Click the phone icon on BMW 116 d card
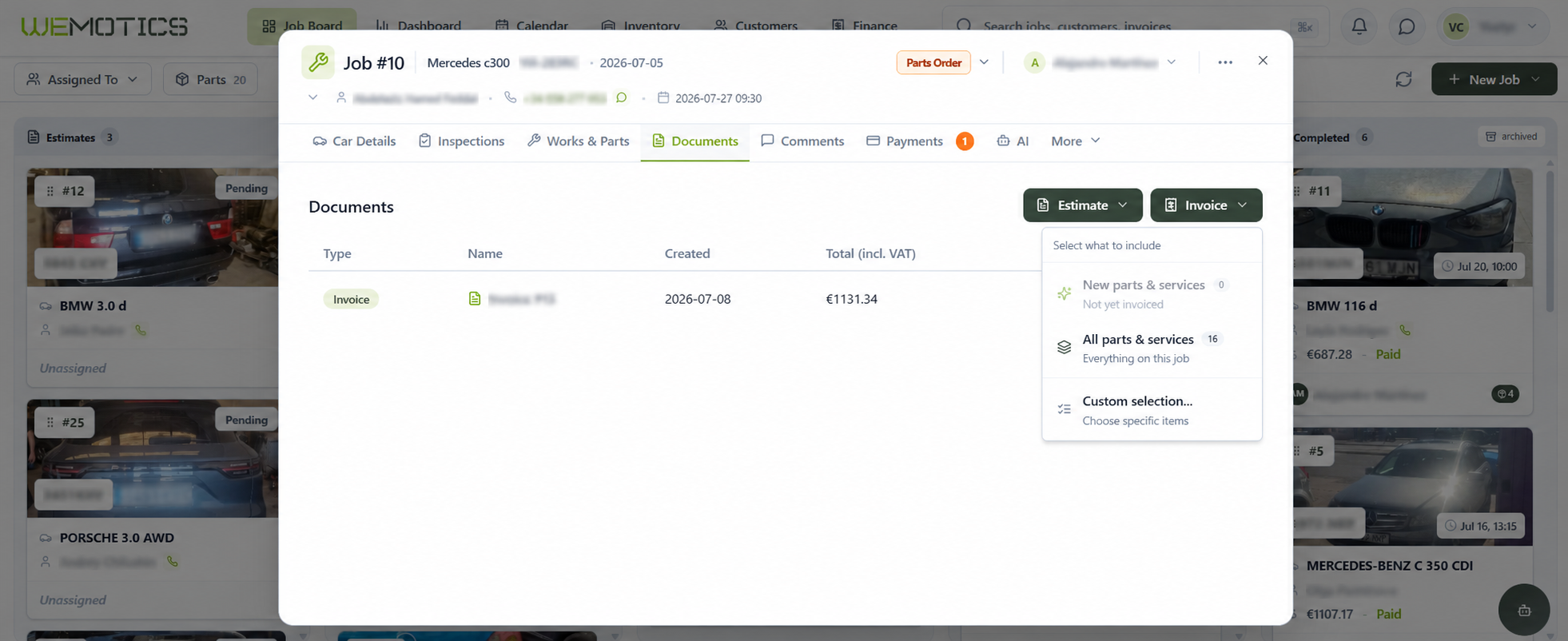This screenshot has width=1568, height=641. click(x=1405, y=330)
